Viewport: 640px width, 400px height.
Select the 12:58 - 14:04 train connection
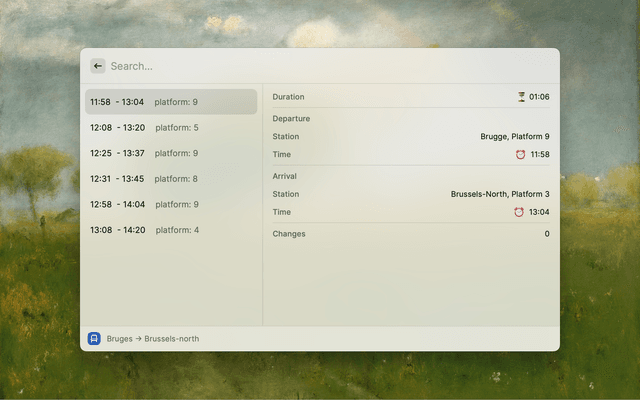(x=170, y=204)
